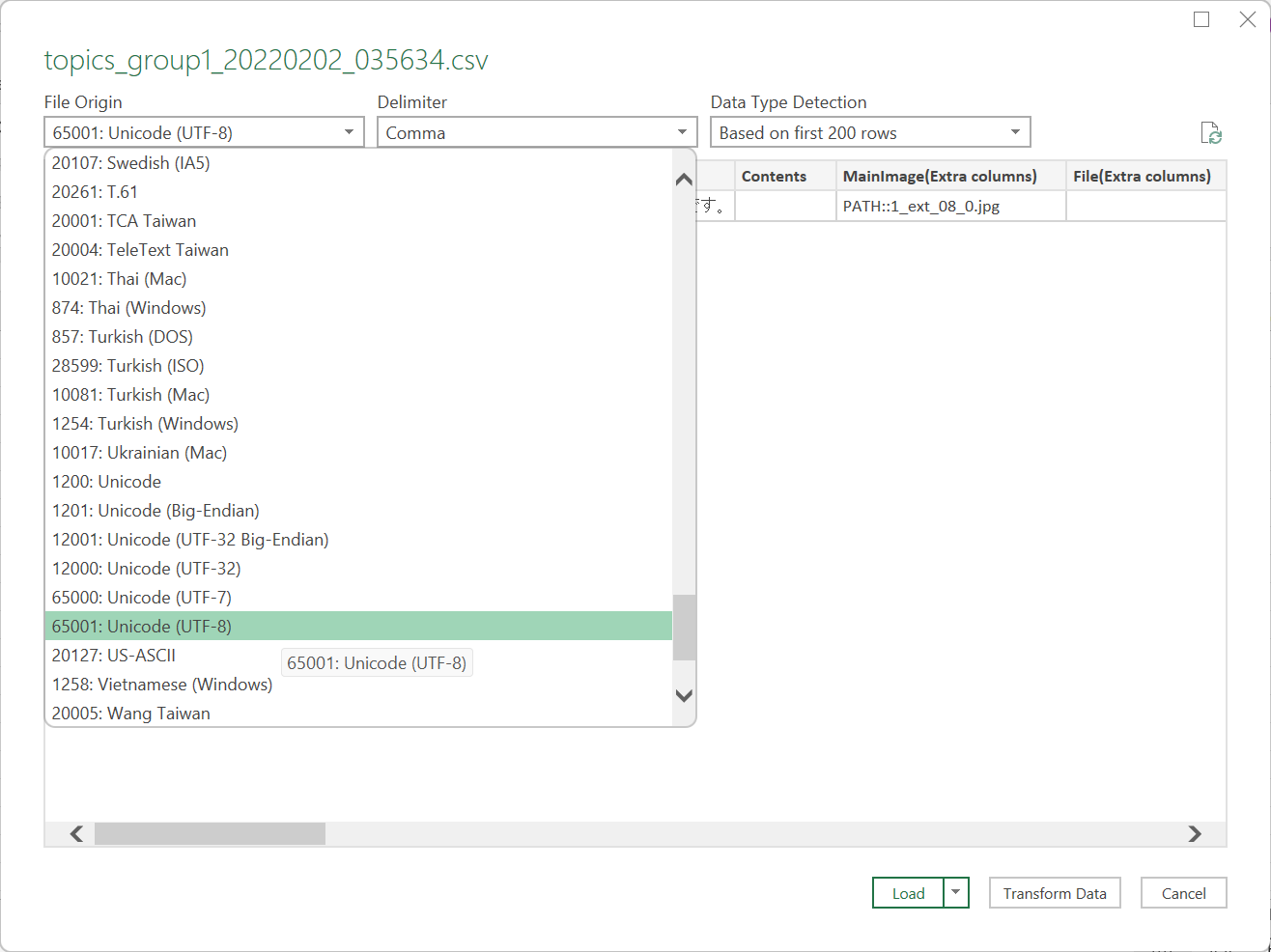The width and height of the screenshot is (1271, 952).
Task: Click the scroll-down arrow in encoding list
Action: coord(684,694)
